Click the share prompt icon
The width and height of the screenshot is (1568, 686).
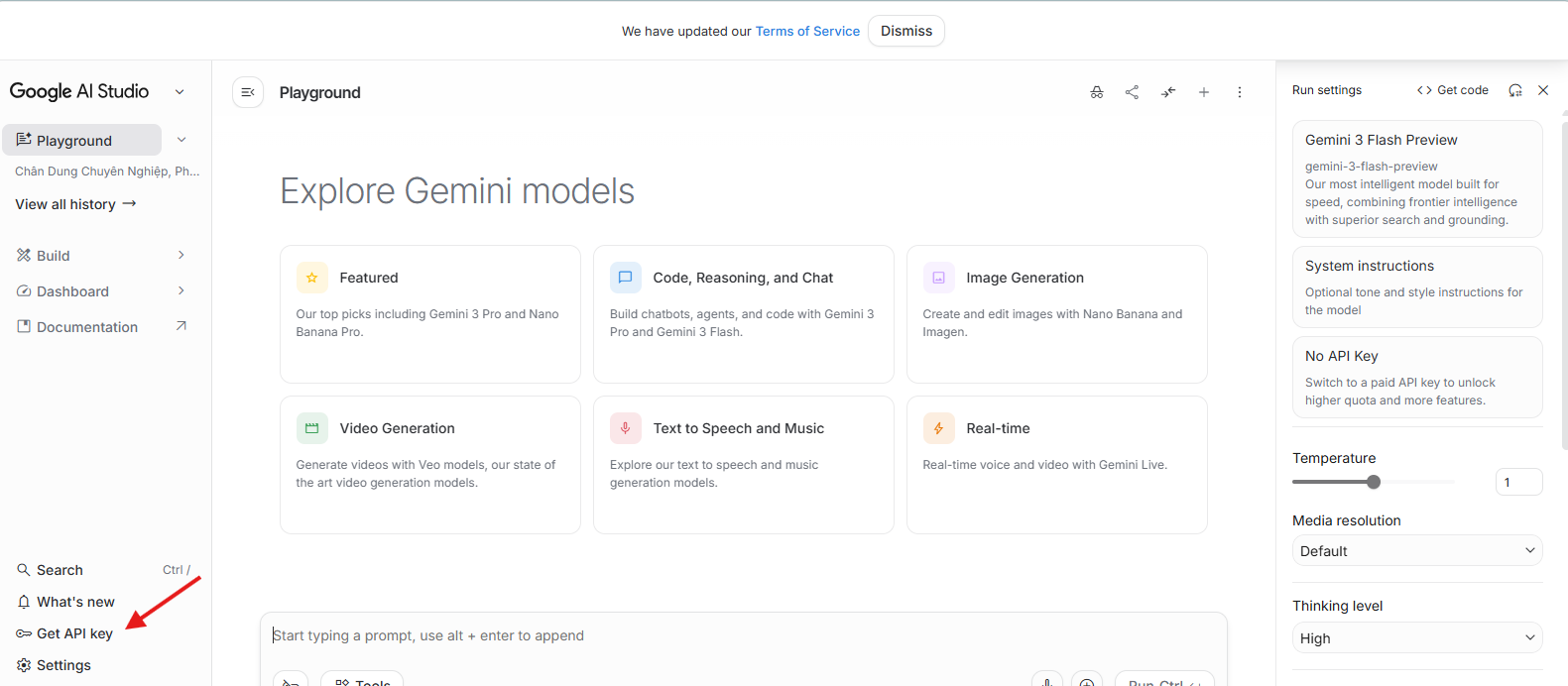[1132, 92]
